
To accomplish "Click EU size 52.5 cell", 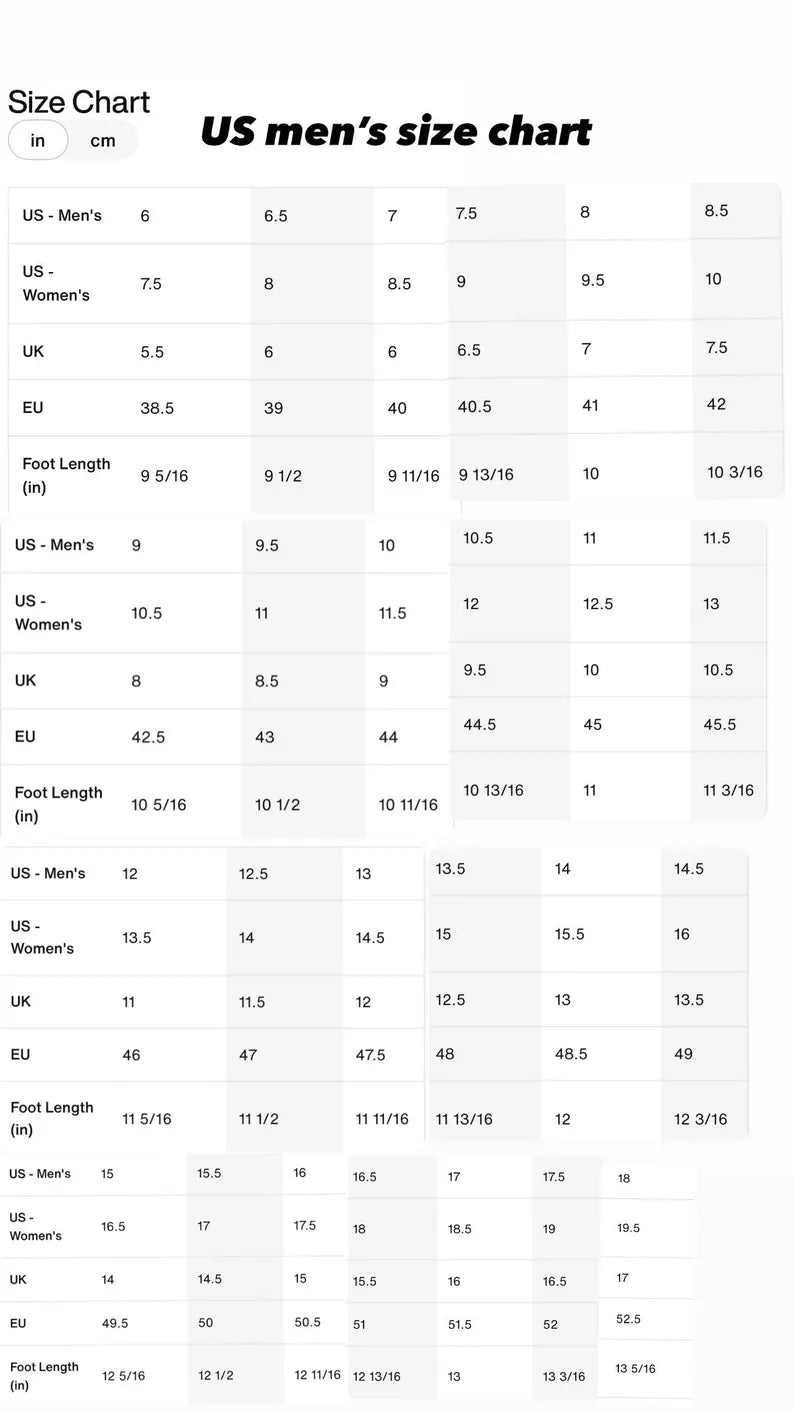I will point(647,1319).
